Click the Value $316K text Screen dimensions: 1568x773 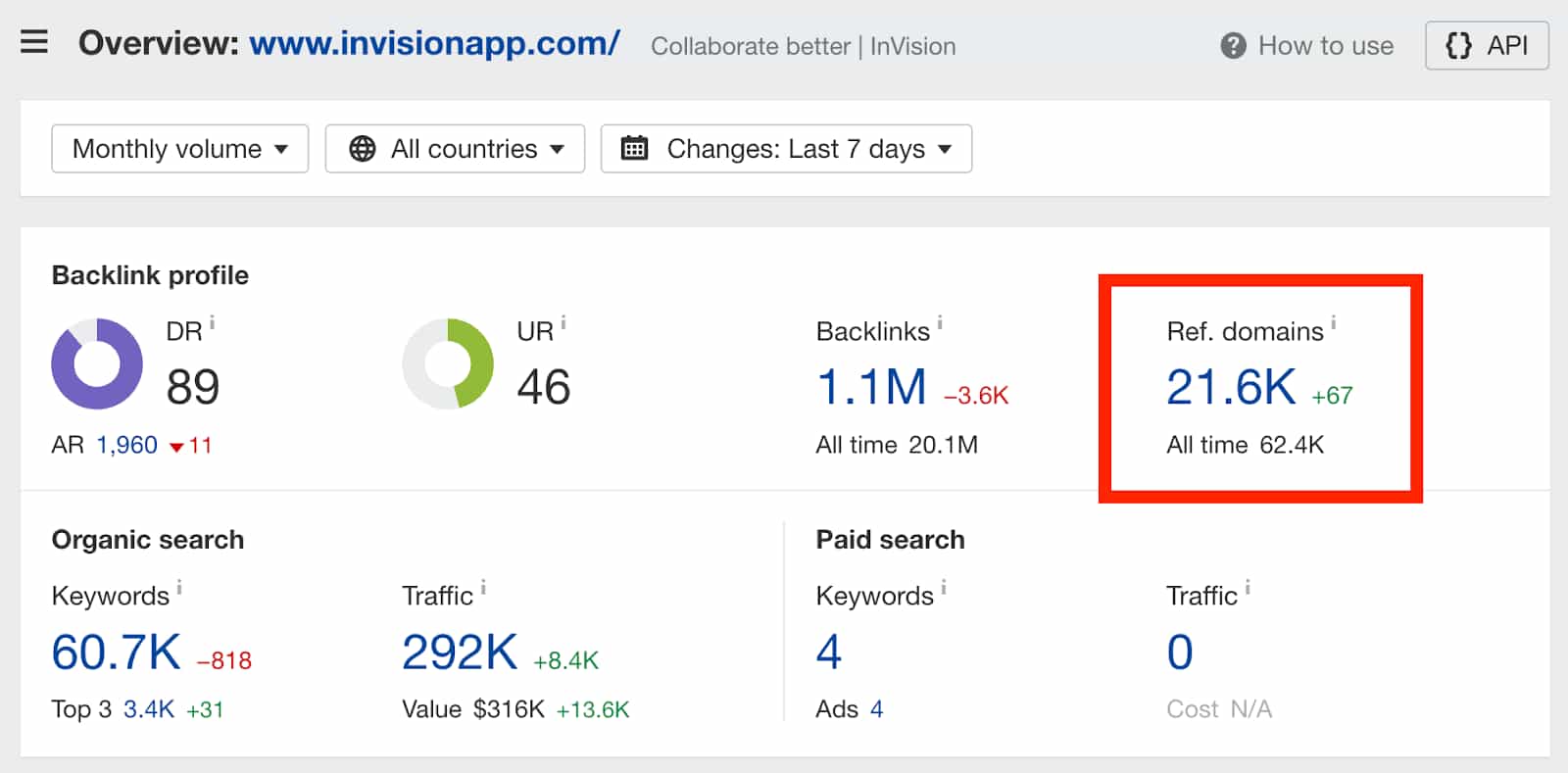pyautogui.click(x=473, y=709)
